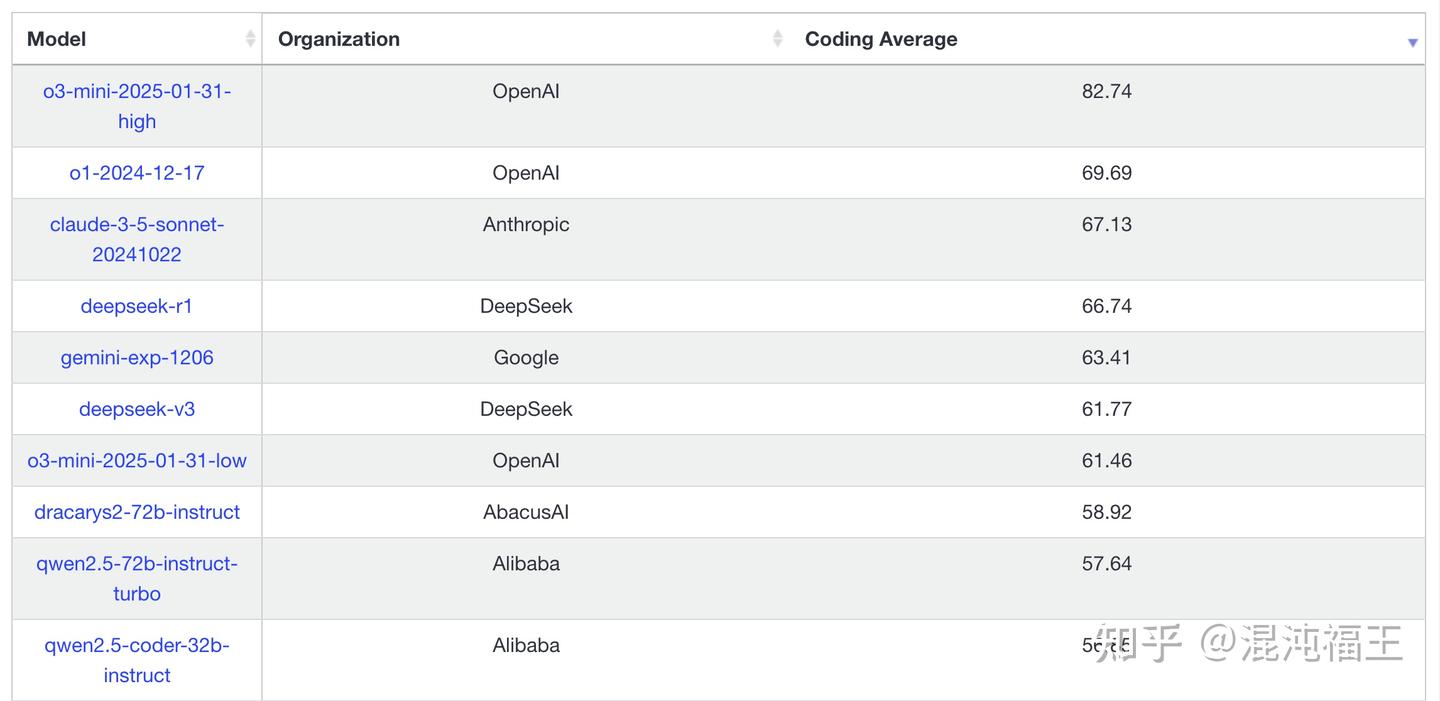The width and height of the screenshot is (1440, 701).
Task: Click the Coding Average header label
Action: click(881, 39)
